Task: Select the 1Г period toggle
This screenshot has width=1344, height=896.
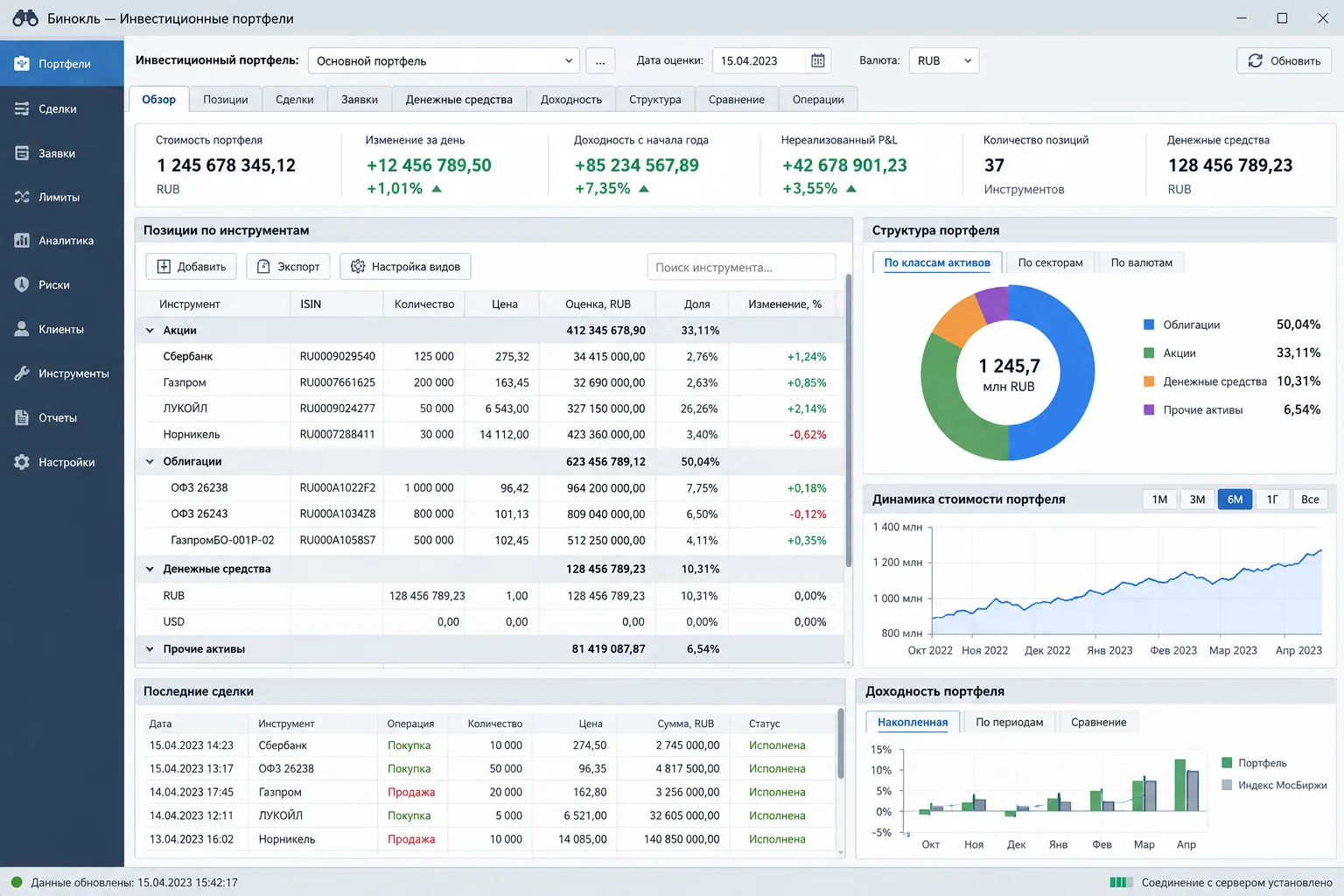Action: pos(1272,500)
